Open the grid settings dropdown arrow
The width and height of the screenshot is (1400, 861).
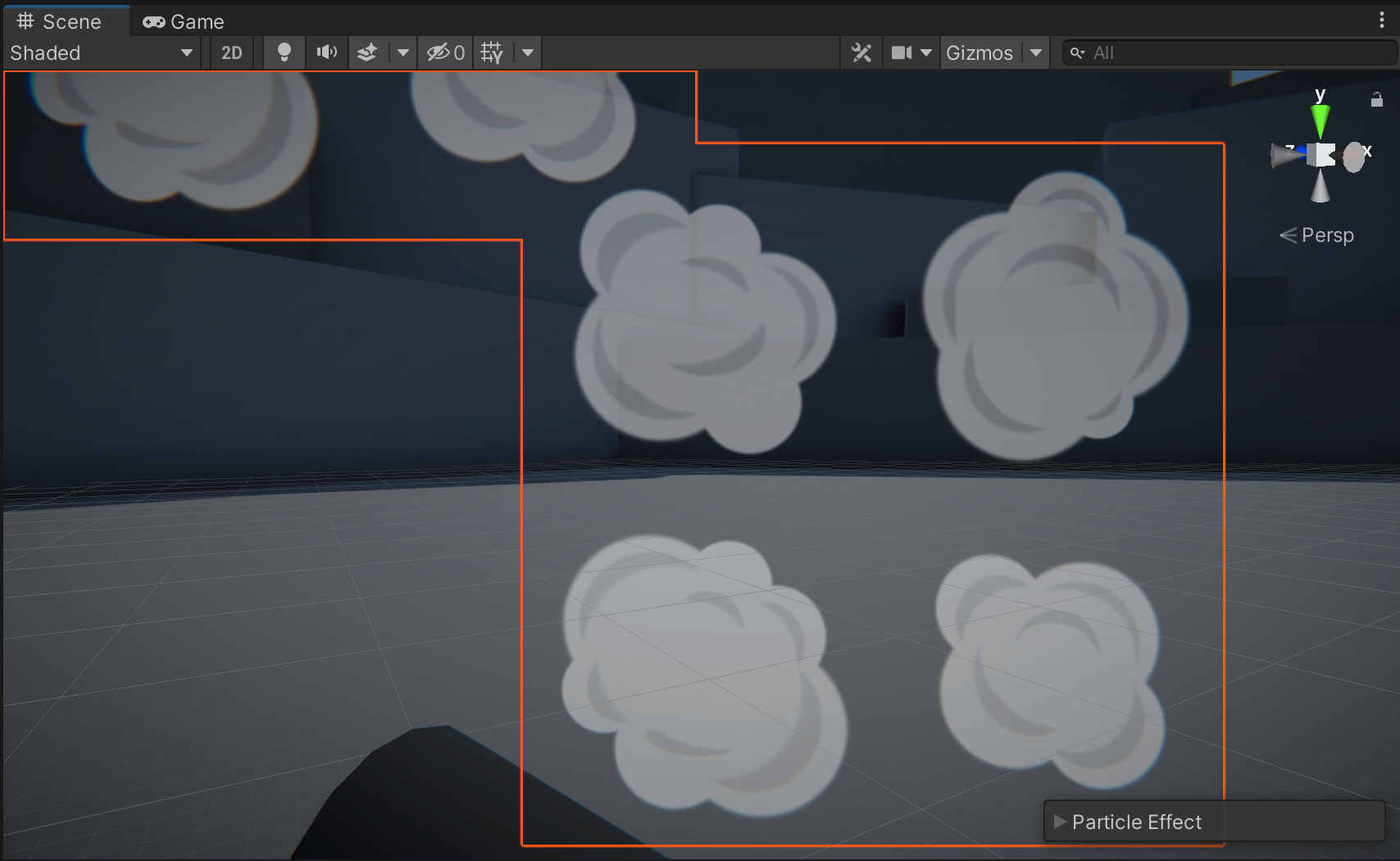coord(528,52)
